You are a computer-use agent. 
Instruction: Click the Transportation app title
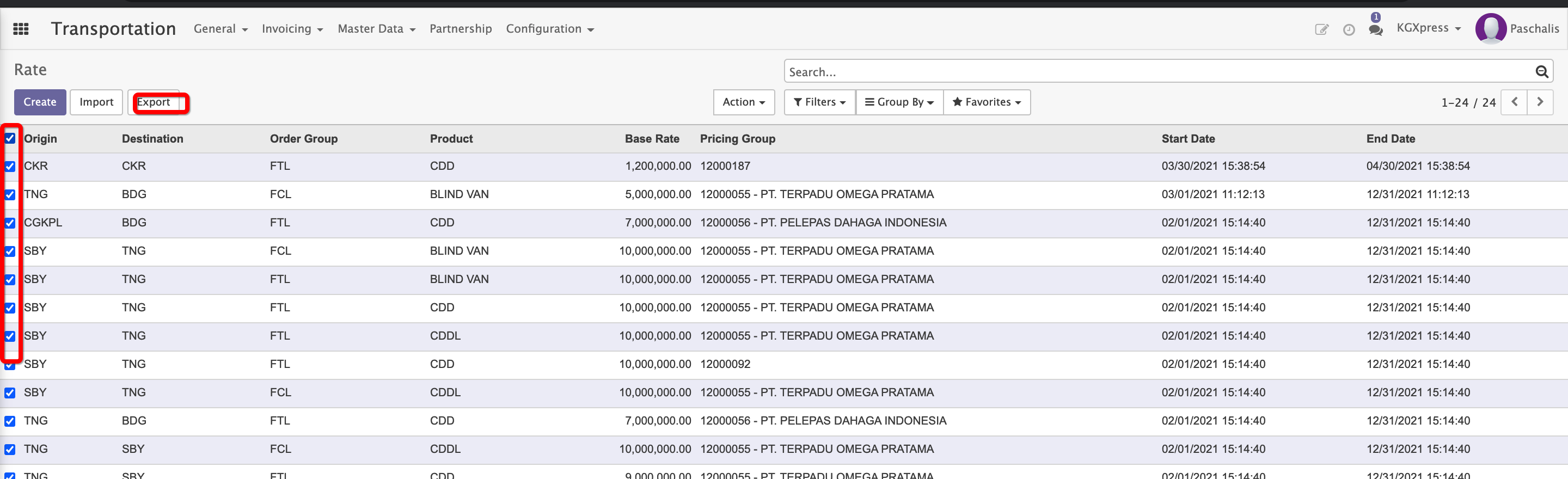tap(113, 29)
